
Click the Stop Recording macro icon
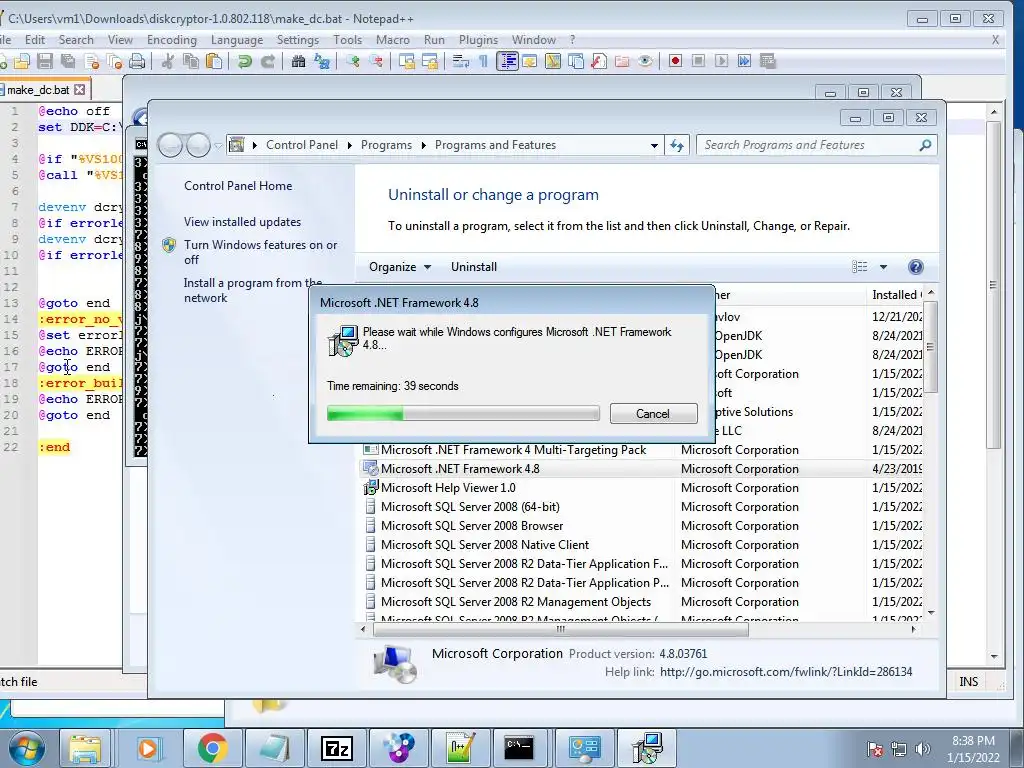coord(698,61)
